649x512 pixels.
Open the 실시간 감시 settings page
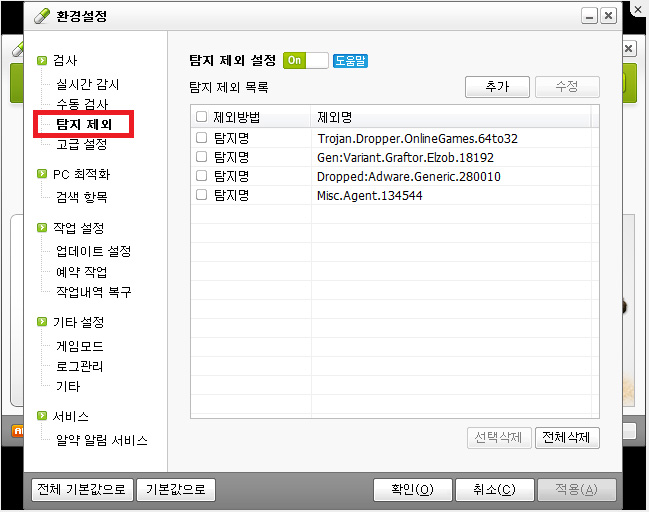pos(88,84)
